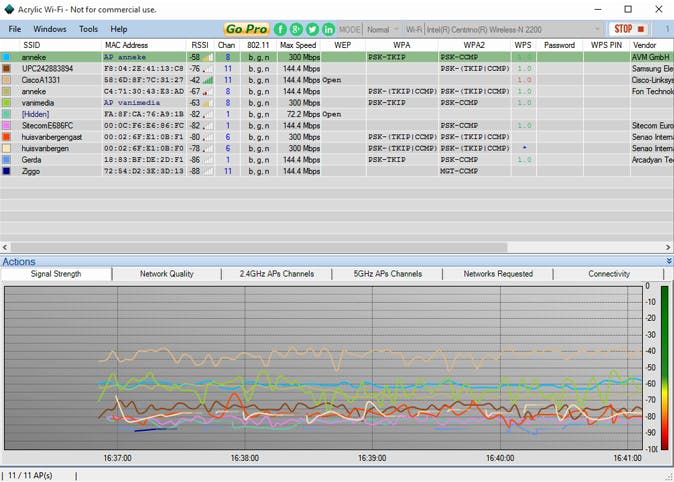Open the Tools menu
This screenshot has height=482, width=674.
[x=89, y=29]
